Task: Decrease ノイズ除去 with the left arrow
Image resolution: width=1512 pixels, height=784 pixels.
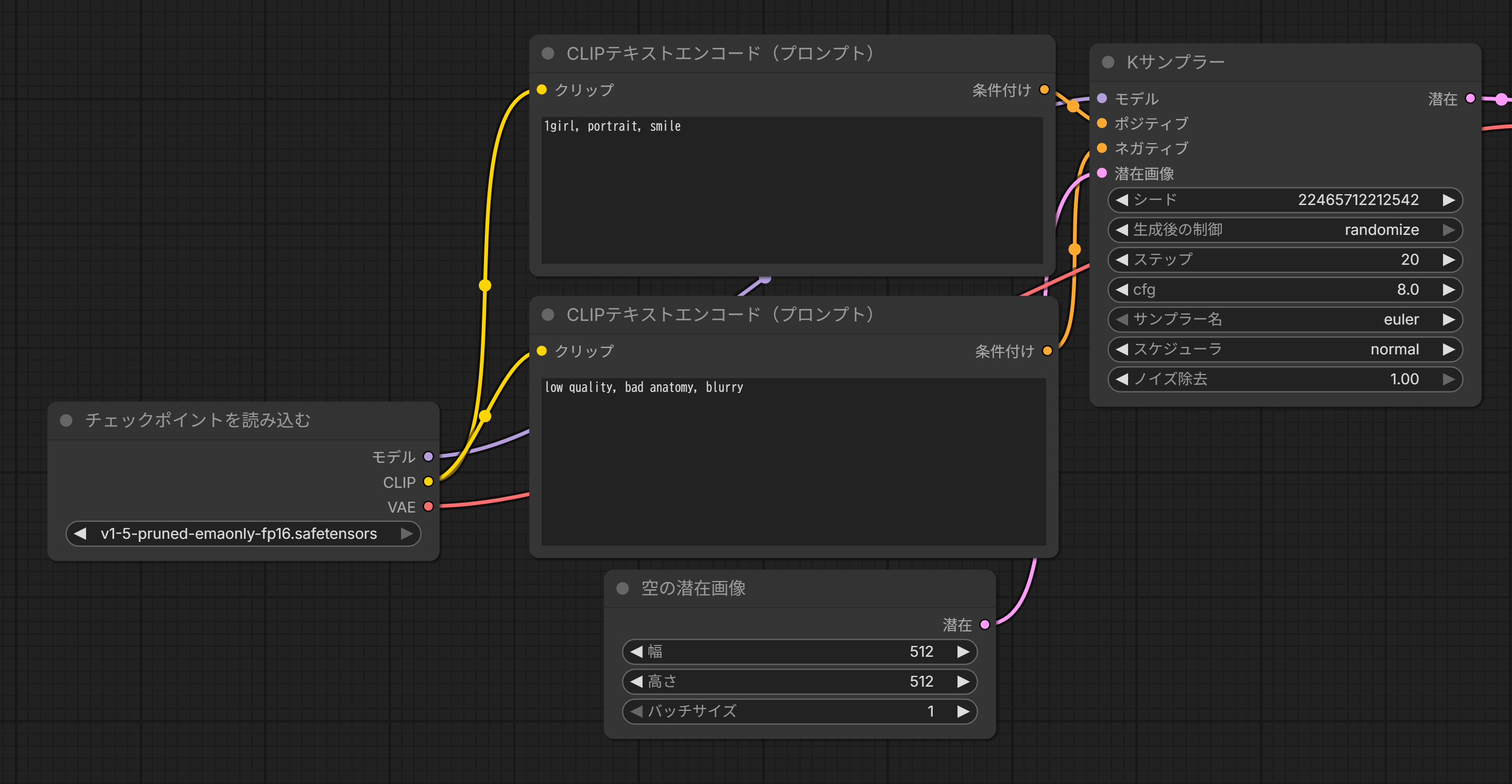Action: tap(1122, 379)
